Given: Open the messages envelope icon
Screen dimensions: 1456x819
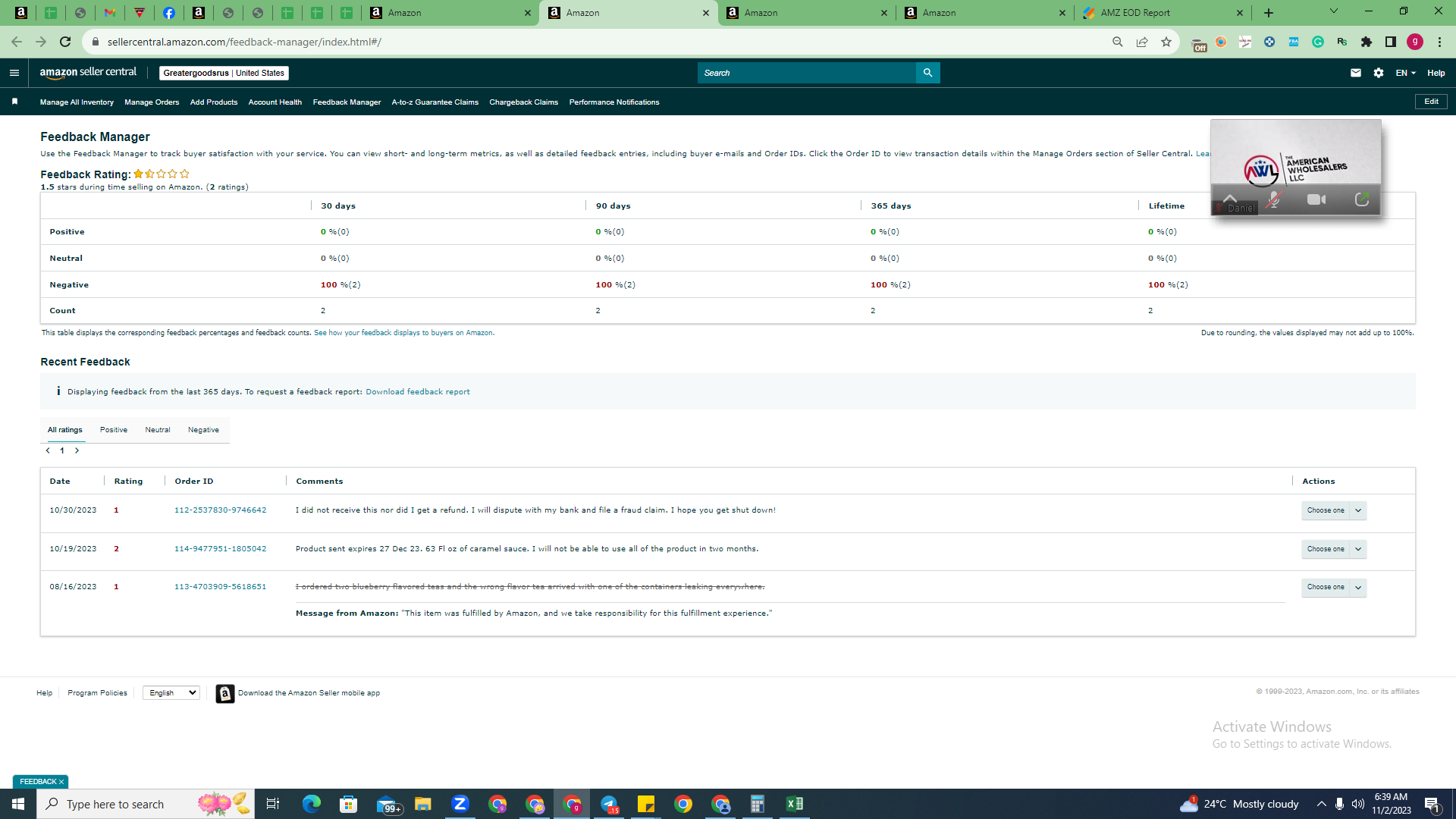Looking at the screenshot, I should pos(1356,73).
